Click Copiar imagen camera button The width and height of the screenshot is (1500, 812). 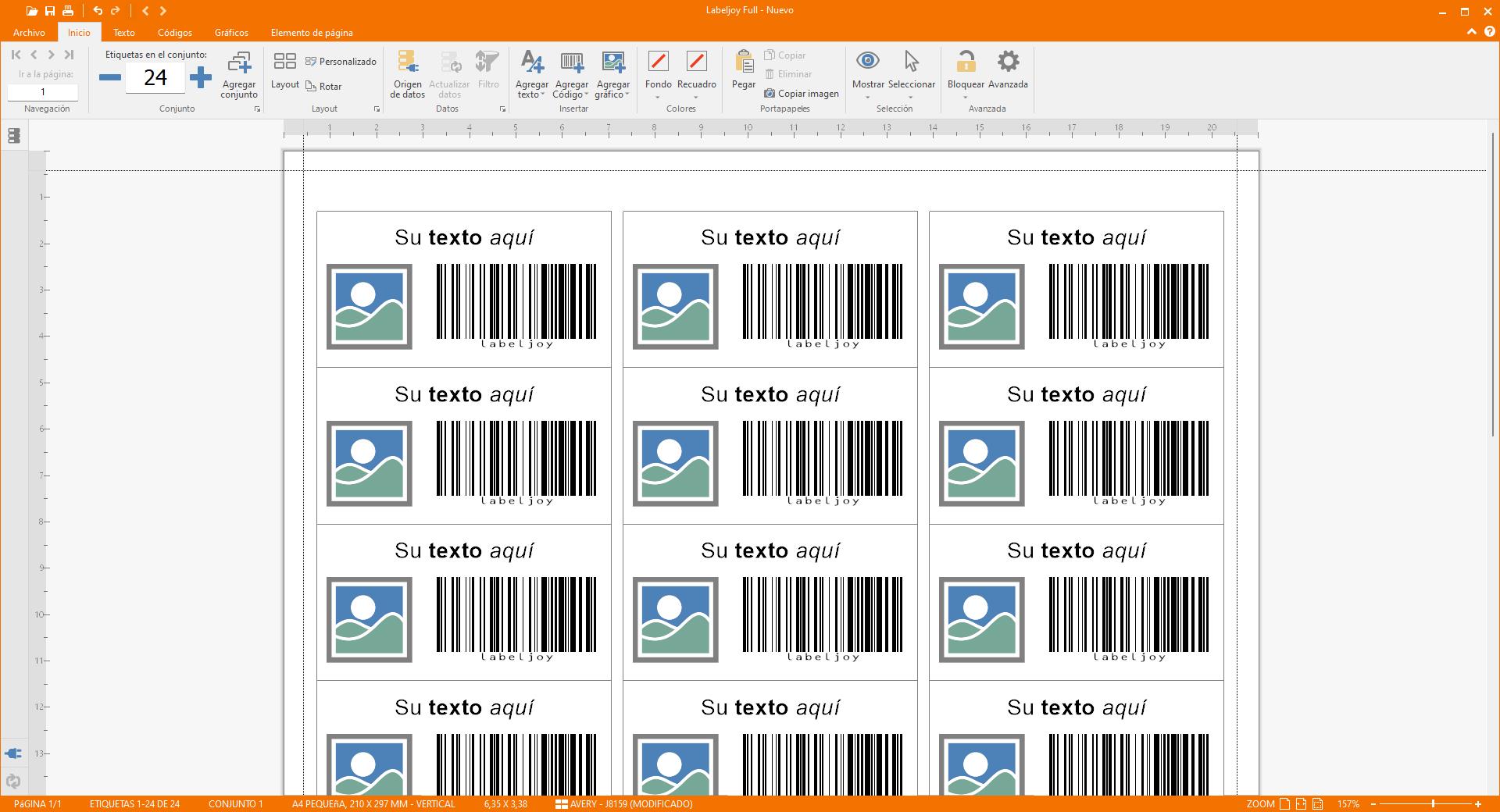(801, 94)
